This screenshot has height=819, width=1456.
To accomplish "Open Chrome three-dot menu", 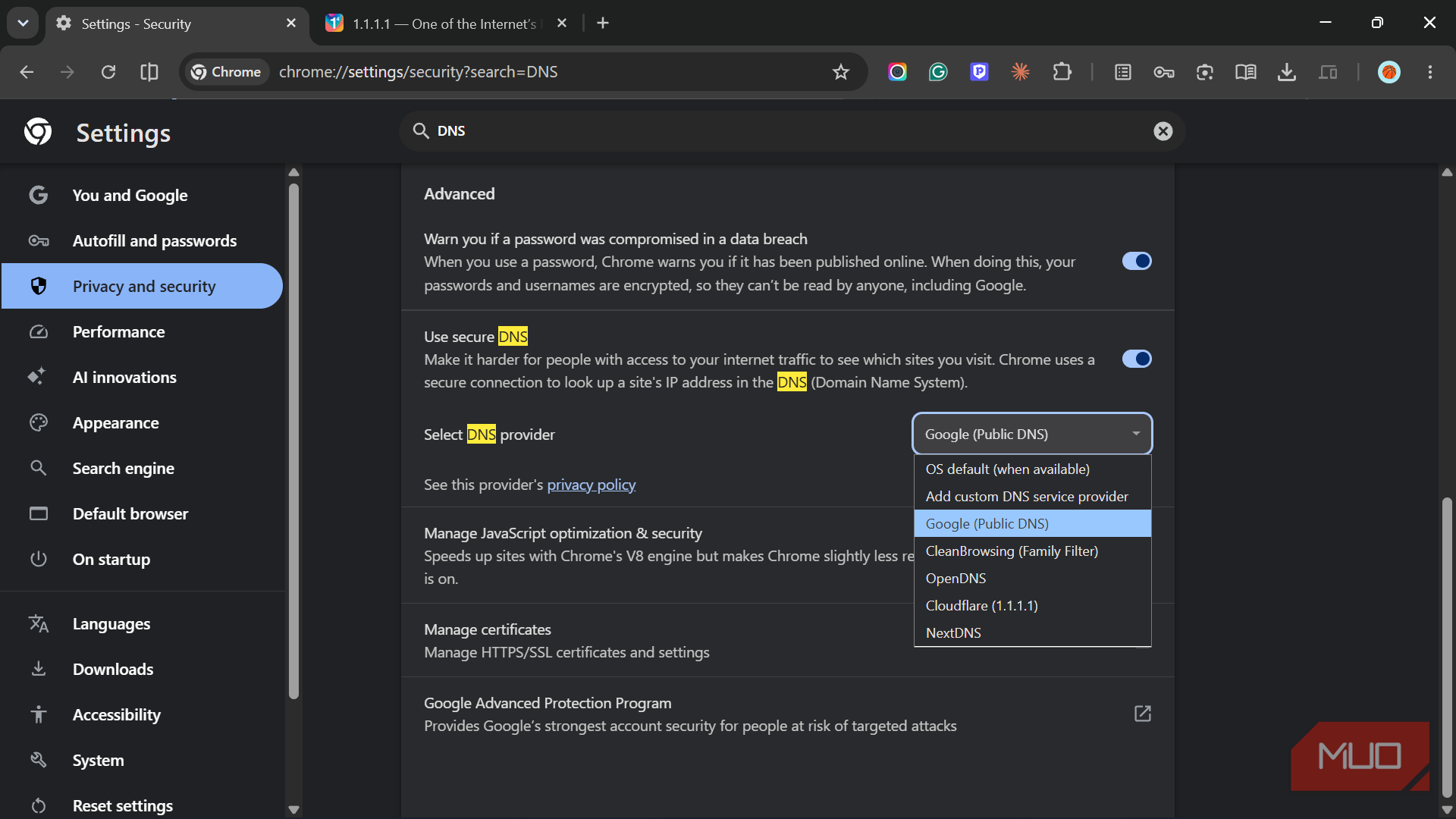I will (1429, 72).
